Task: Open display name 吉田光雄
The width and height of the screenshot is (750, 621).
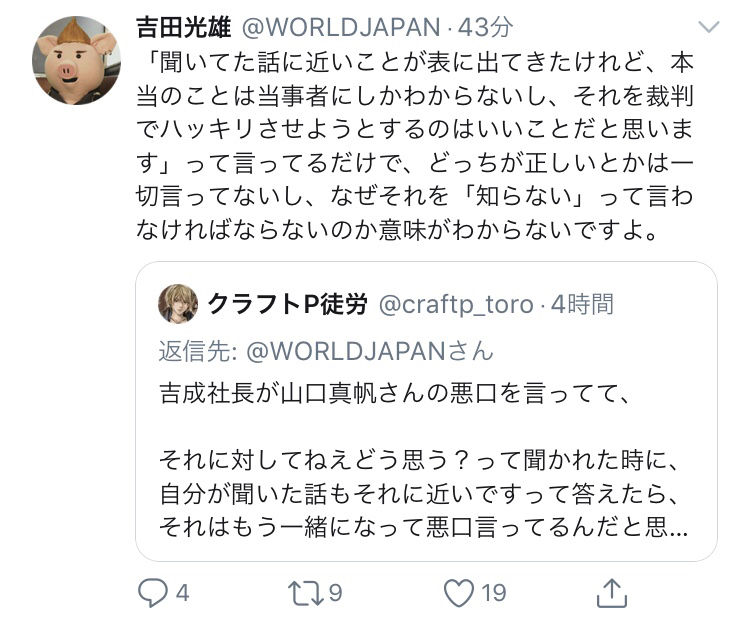Action: click(x=184, y=27)
